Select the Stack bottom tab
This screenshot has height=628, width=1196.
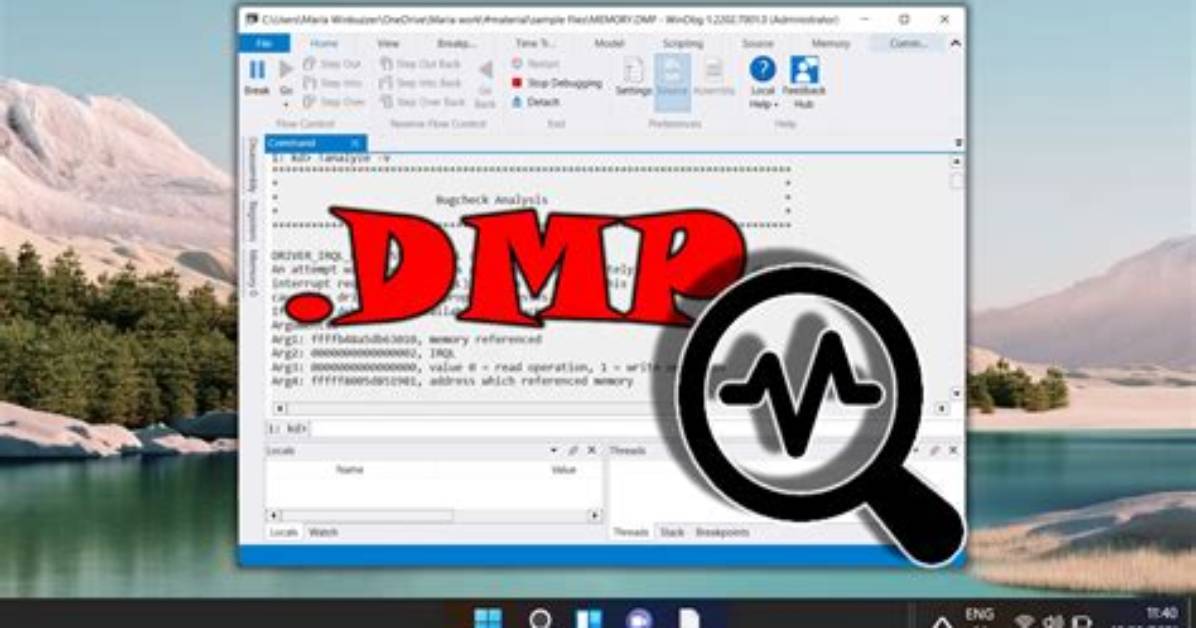pos(672,533)
